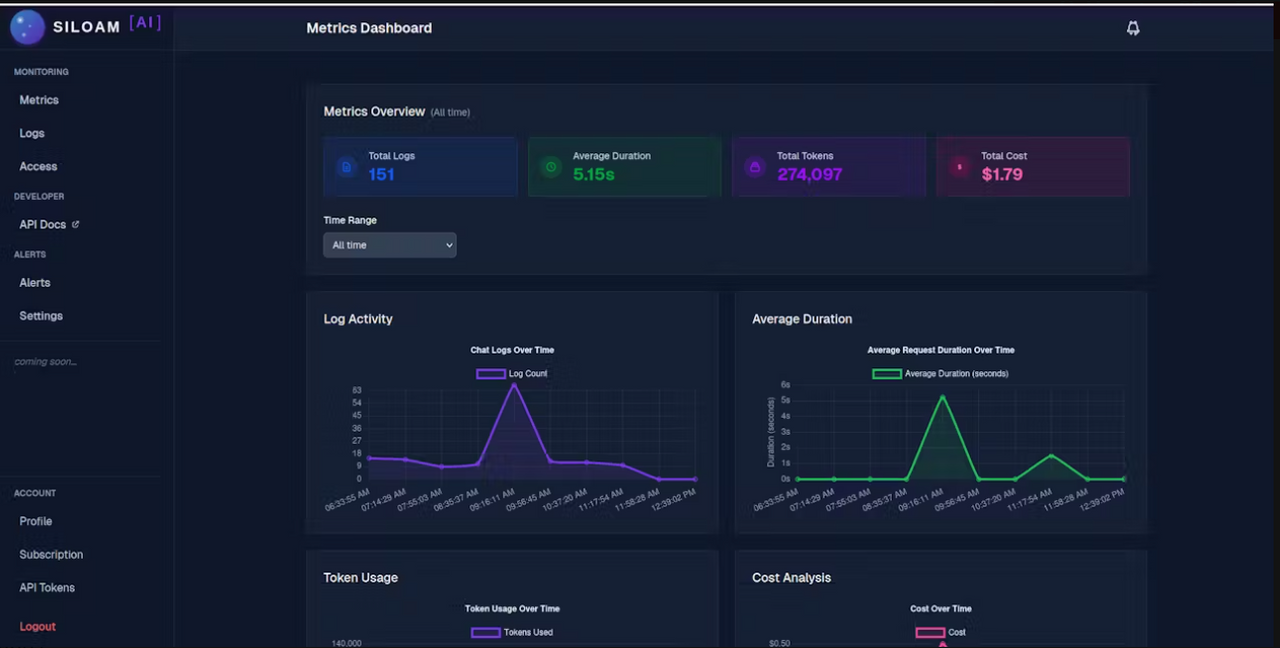Click the Total Tokens card label
Image resolution: width=1280 pixels, height=648 pixels.
(x=803, y=156)
